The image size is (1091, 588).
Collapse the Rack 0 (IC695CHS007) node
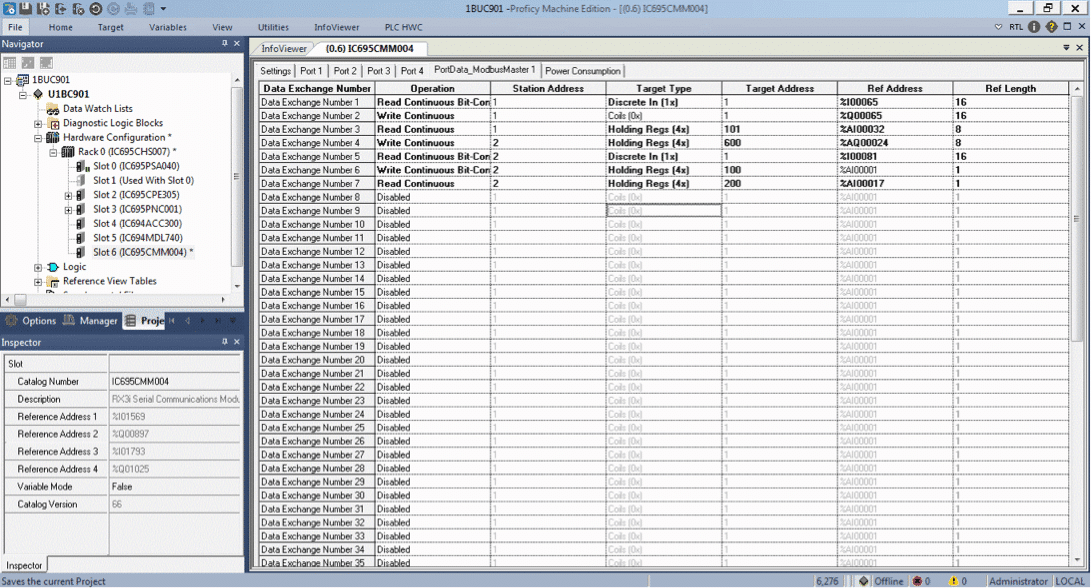[x=53, y=152]
